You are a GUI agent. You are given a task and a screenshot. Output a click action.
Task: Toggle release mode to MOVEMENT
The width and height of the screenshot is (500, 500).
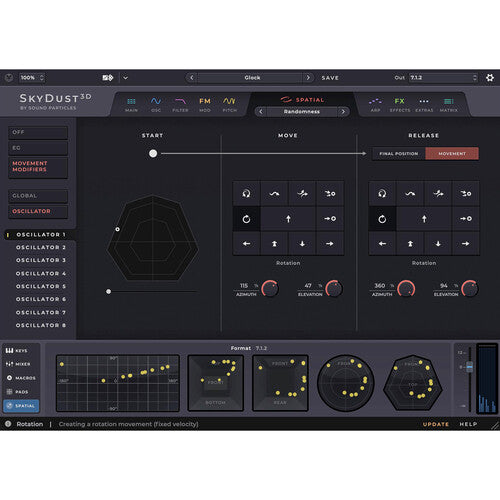452,154
